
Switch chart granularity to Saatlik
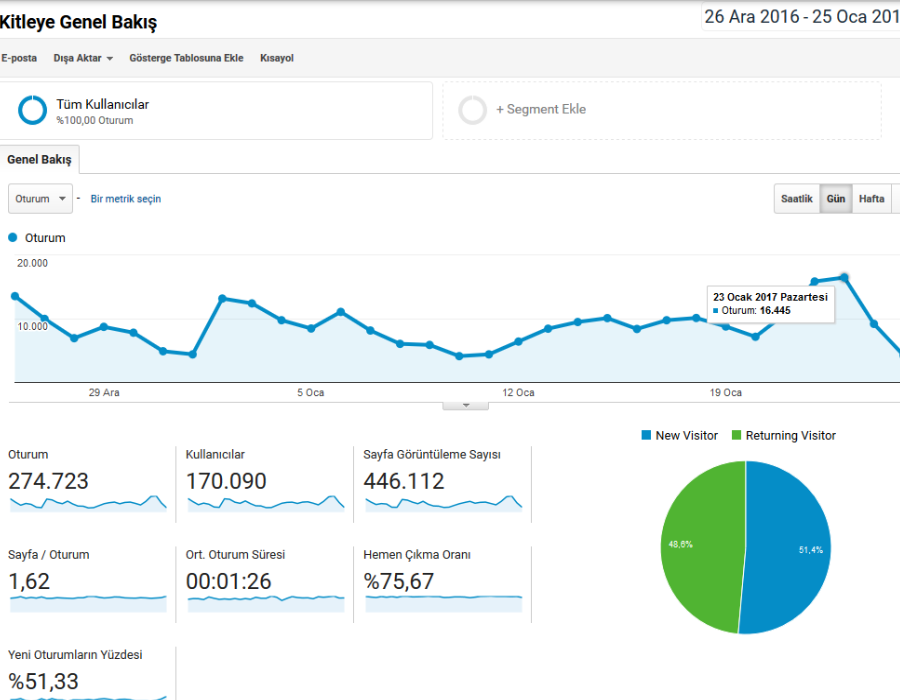click(x=797, y=199)
